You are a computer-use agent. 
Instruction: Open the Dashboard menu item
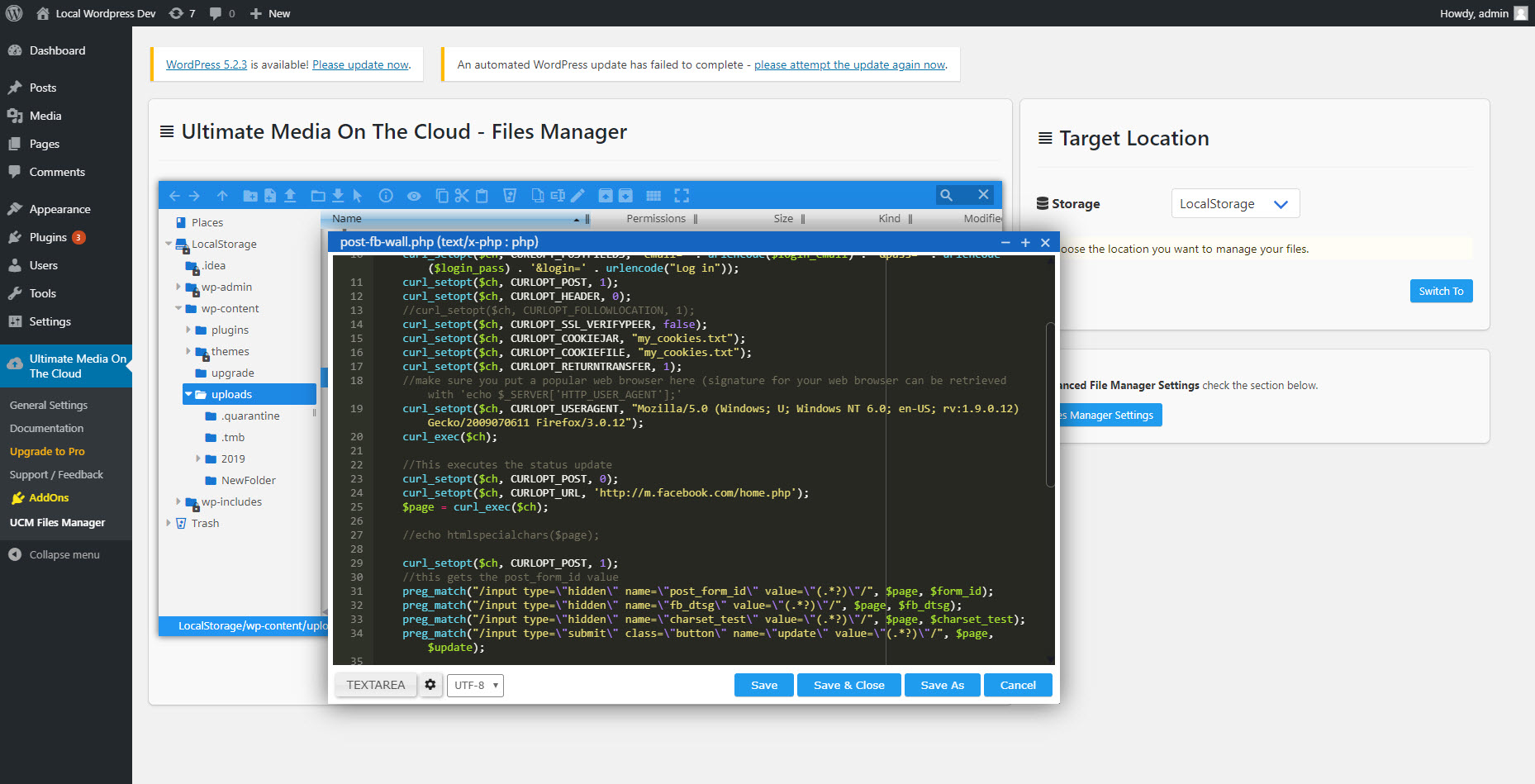coord(66,50)
